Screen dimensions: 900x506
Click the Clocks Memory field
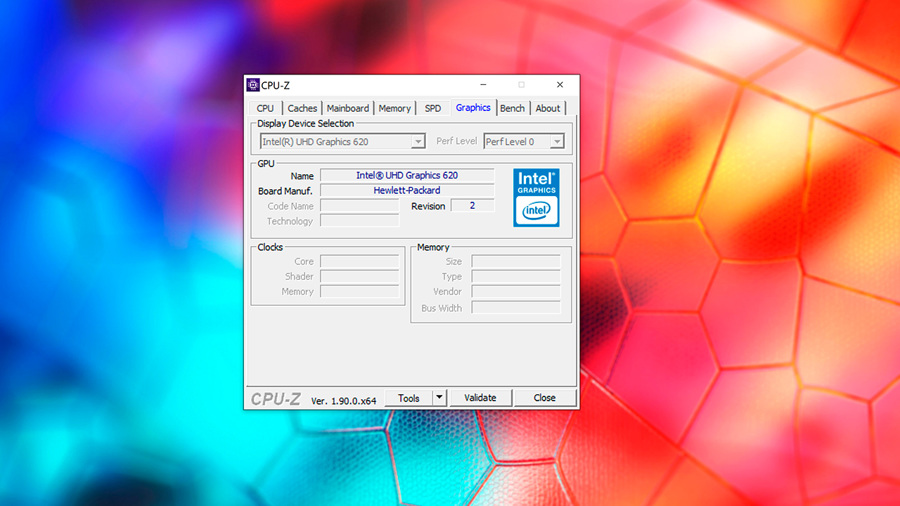(359, 291)
